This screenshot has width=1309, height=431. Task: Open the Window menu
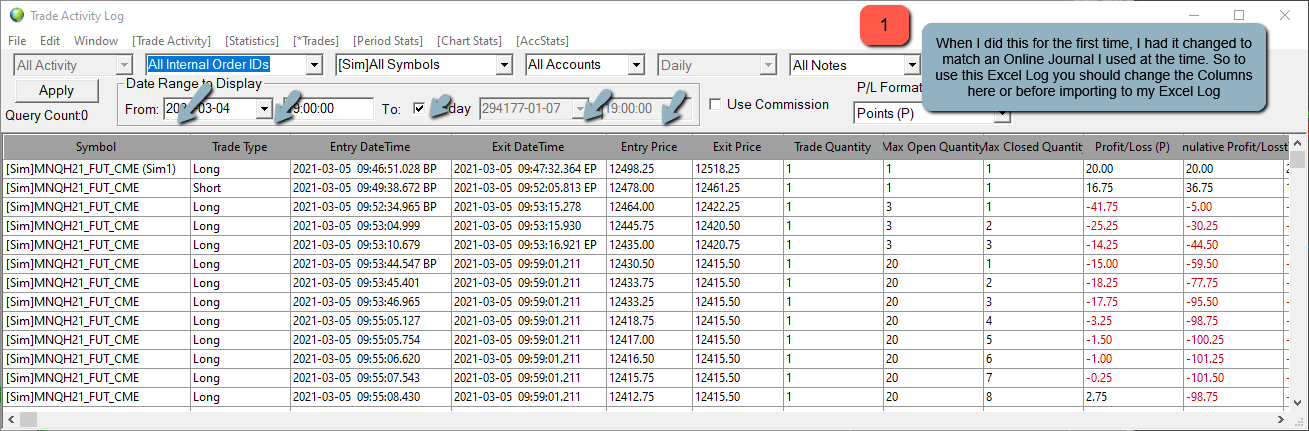pyautogui.click(x=96, y=41)
